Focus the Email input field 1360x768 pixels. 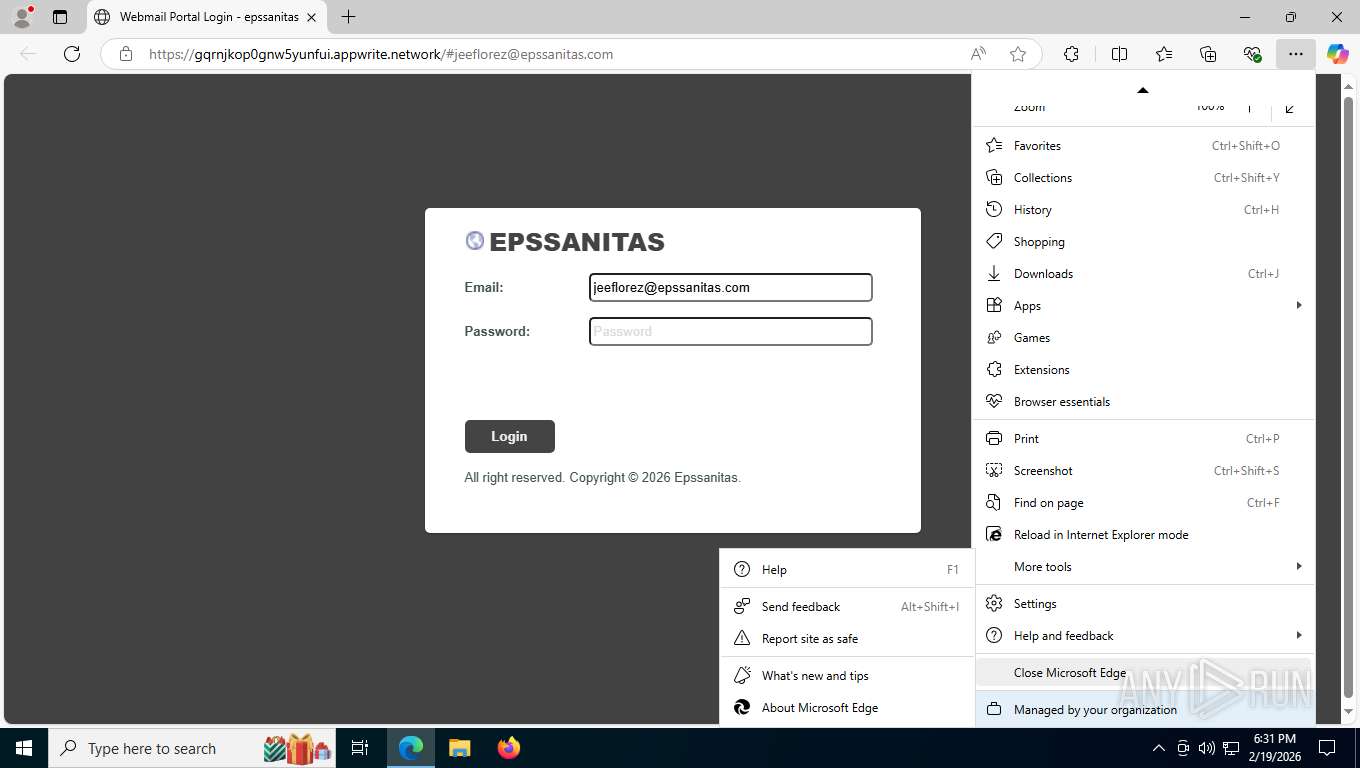(730, 287)
